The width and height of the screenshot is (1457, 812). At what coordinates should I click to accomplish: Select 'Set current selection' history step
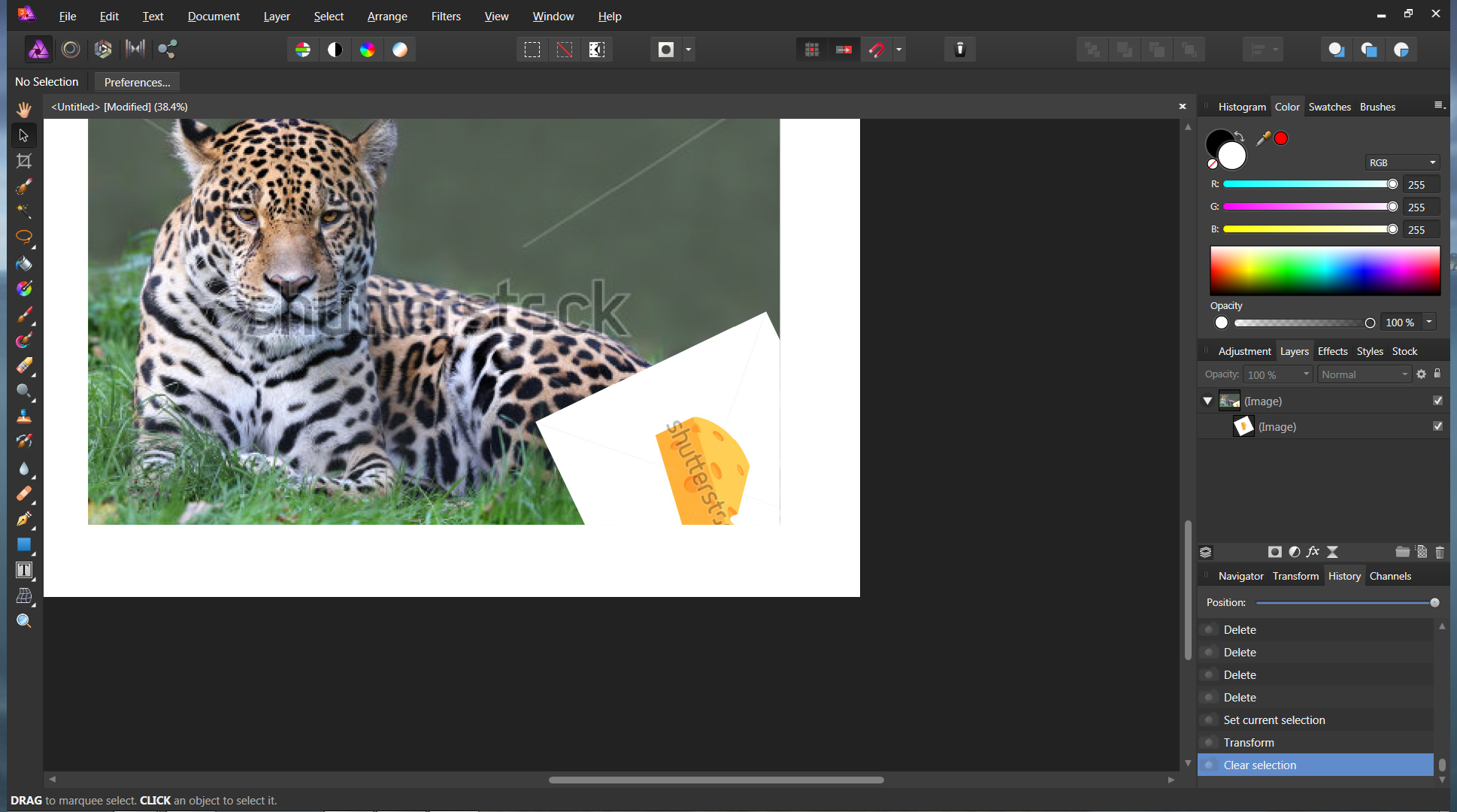pyautogui.click(x=1316, y=720)
